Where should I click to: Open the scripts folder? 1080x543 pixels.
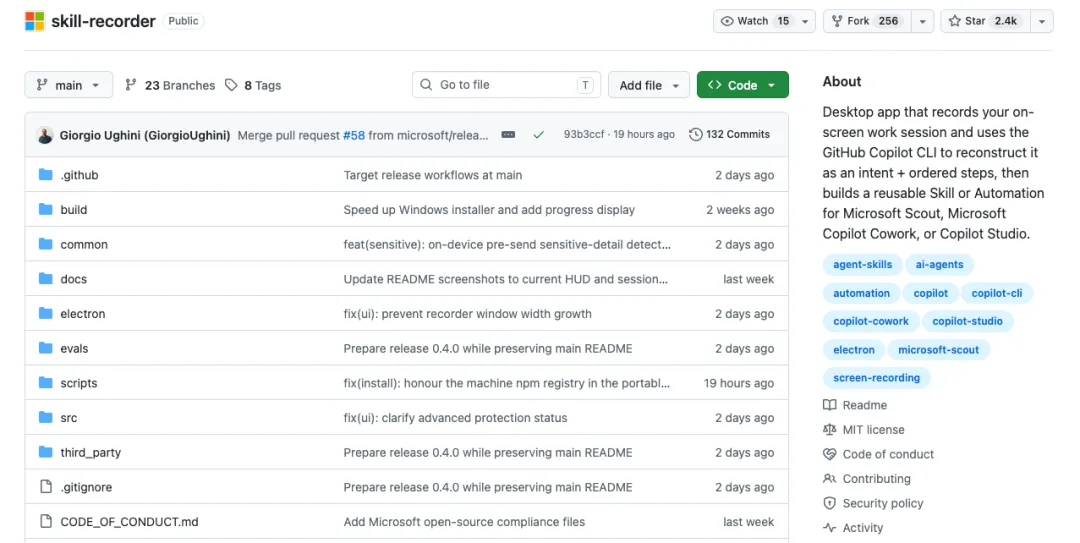tap(79, 383)
